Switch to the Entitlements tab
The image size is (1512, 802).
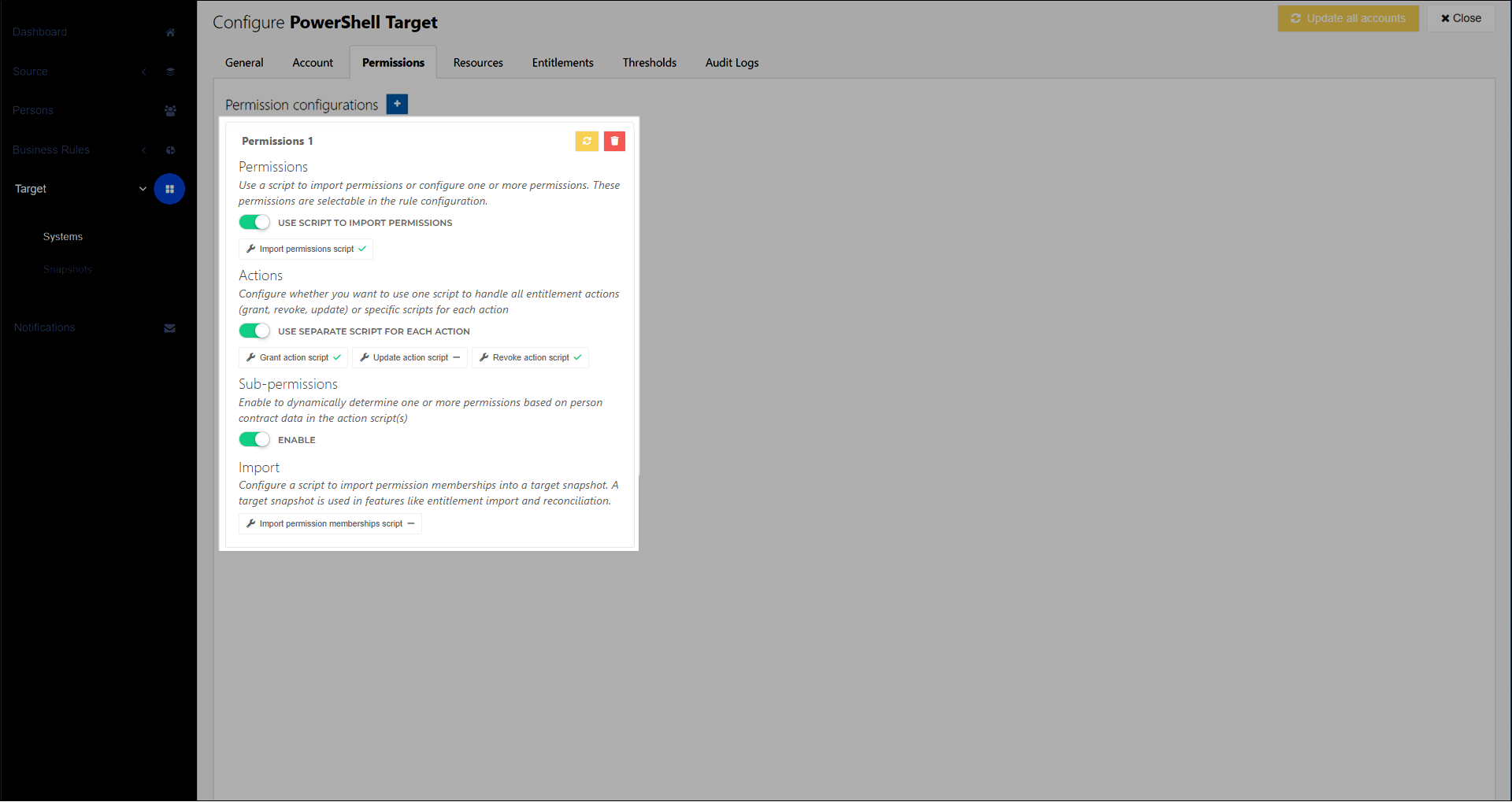click(562, 62)
